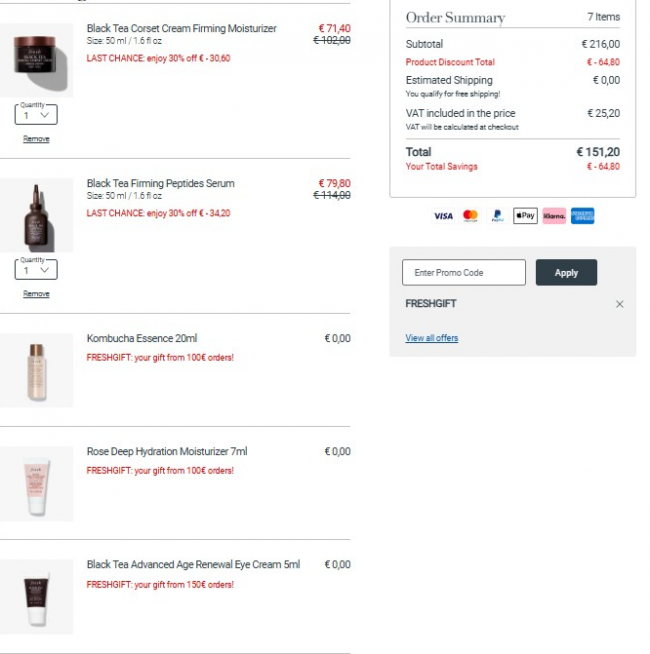The image size is (650, 654).
Task: Click the Klarna payment icon
Action: point(554,216)
